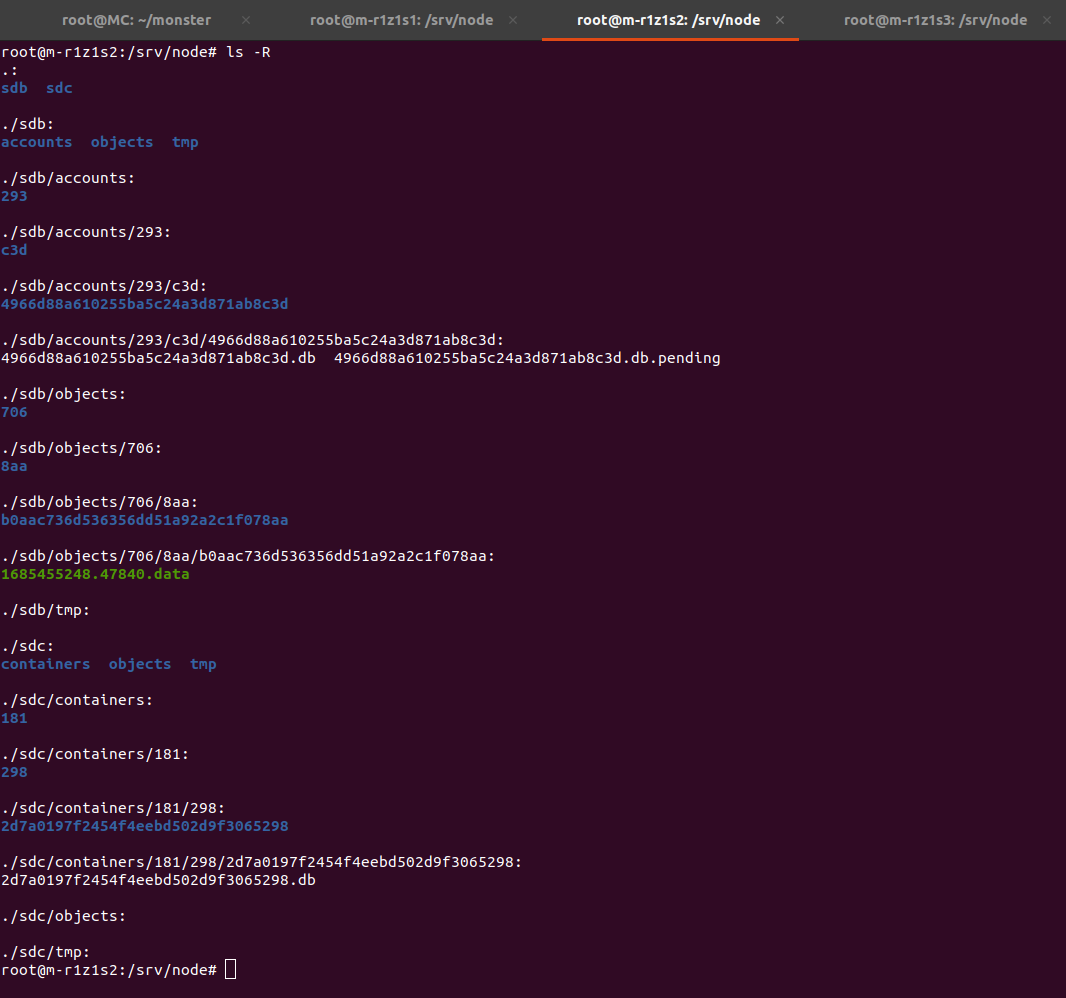The image size is (1066, 998).
Task: Click the white 2d7a0197f2454f4eebd502d9f3065298.db file name
Action: (x=158, y=880)
